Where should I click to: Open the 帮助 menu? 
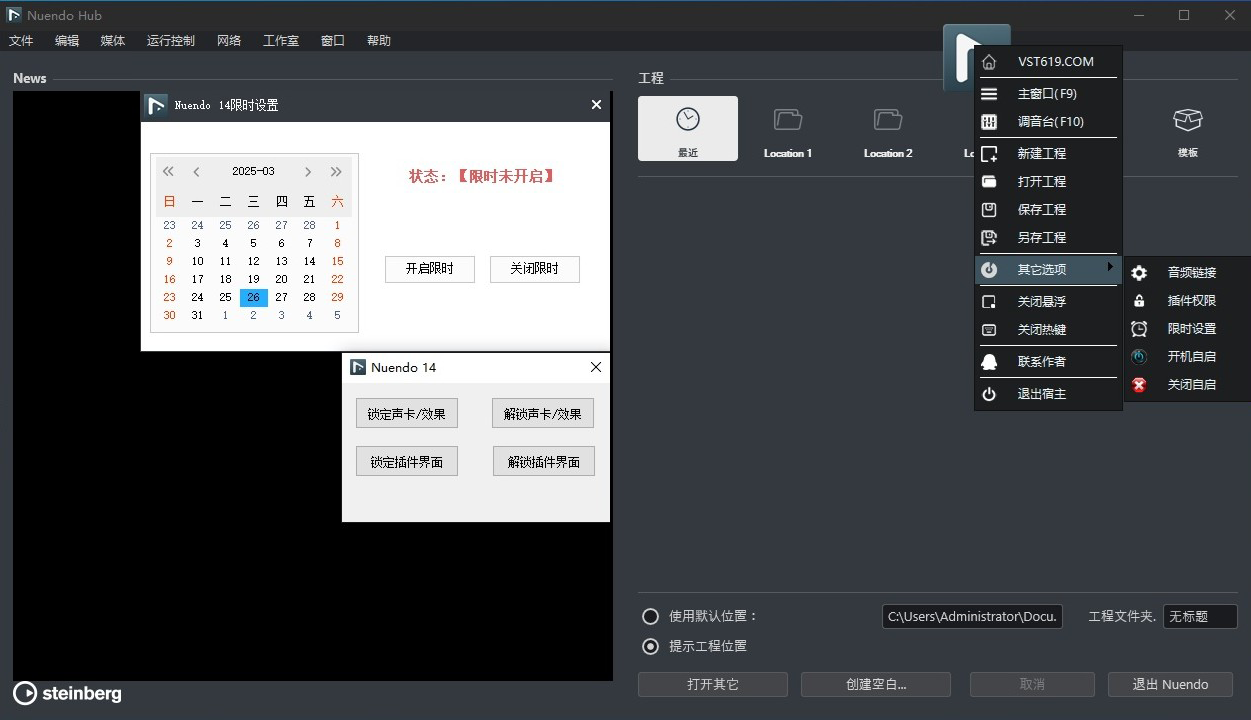[378, 40]
